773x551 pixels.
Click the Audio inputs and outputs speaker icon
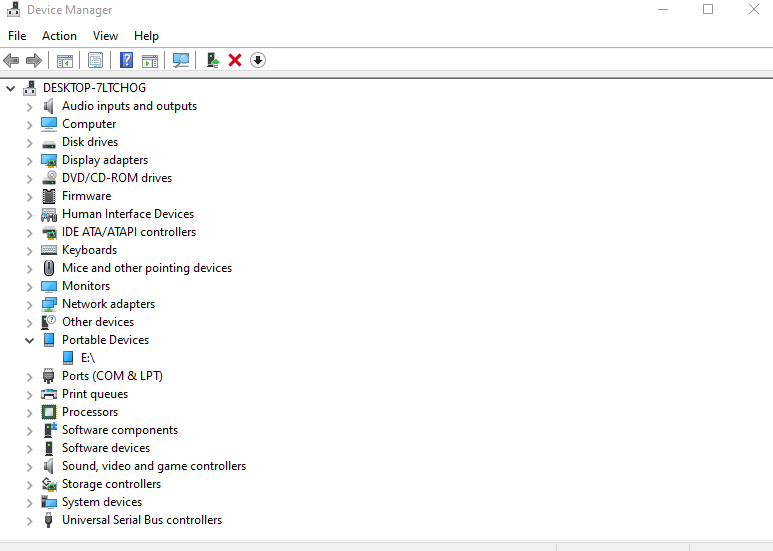tap(48, 106)
